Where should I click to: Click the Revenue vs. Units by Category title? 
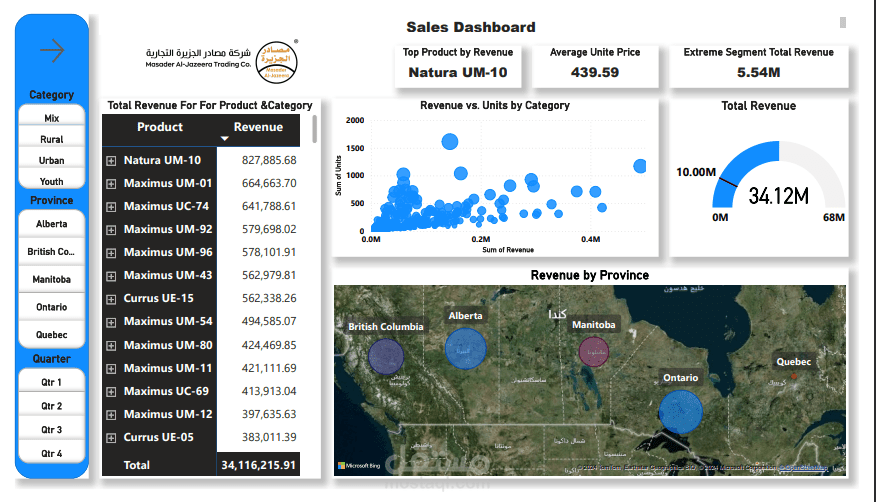coord(495,105)
